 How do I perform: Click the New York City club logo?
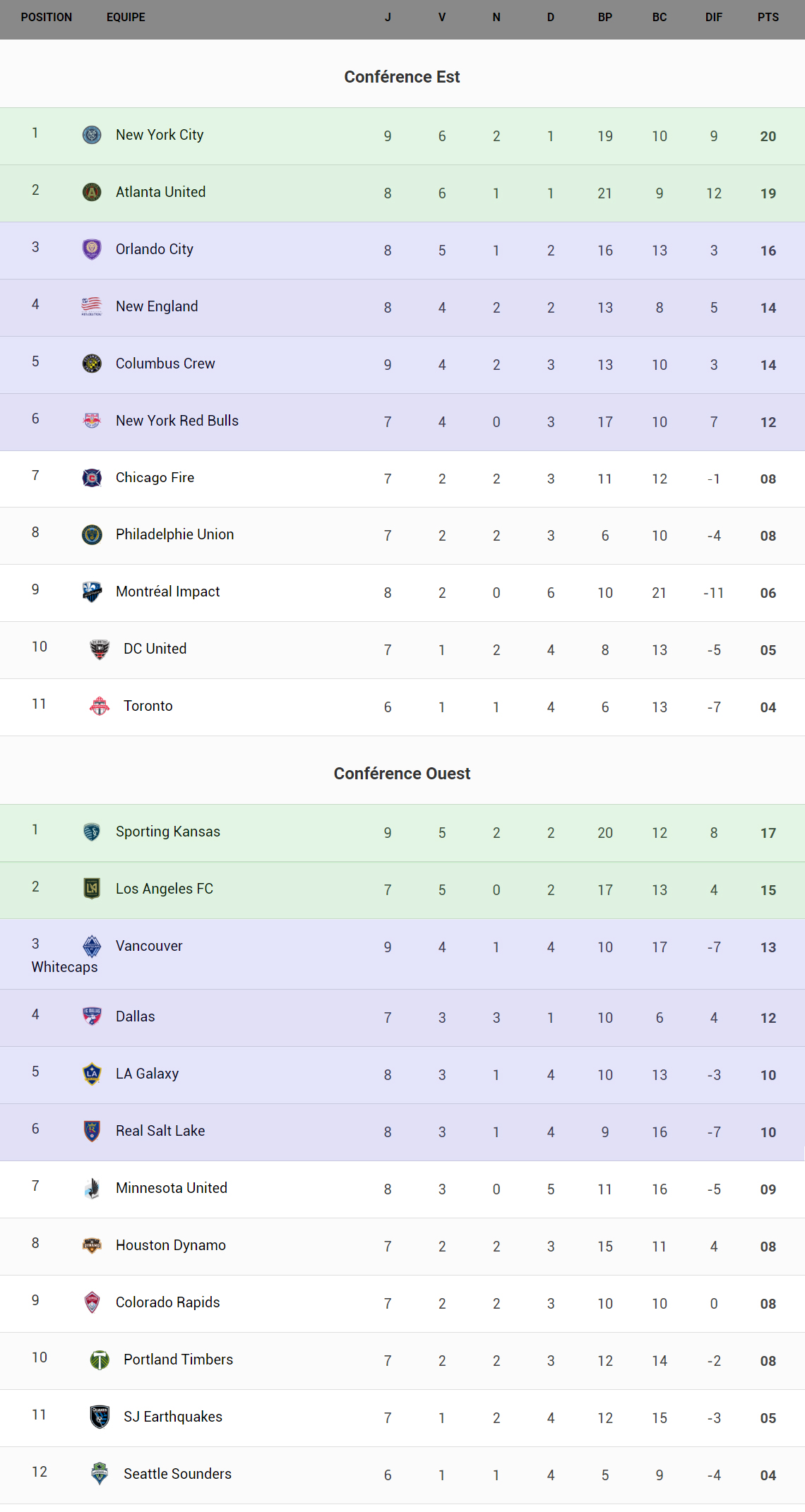click(92, 135)
